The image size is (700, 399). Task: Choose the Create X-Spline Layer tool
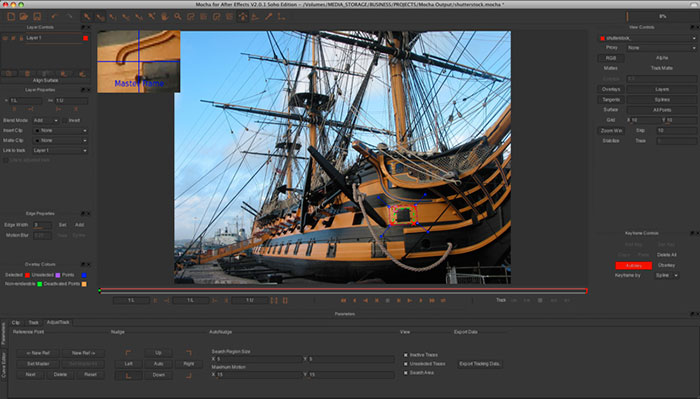pos(191,17)
